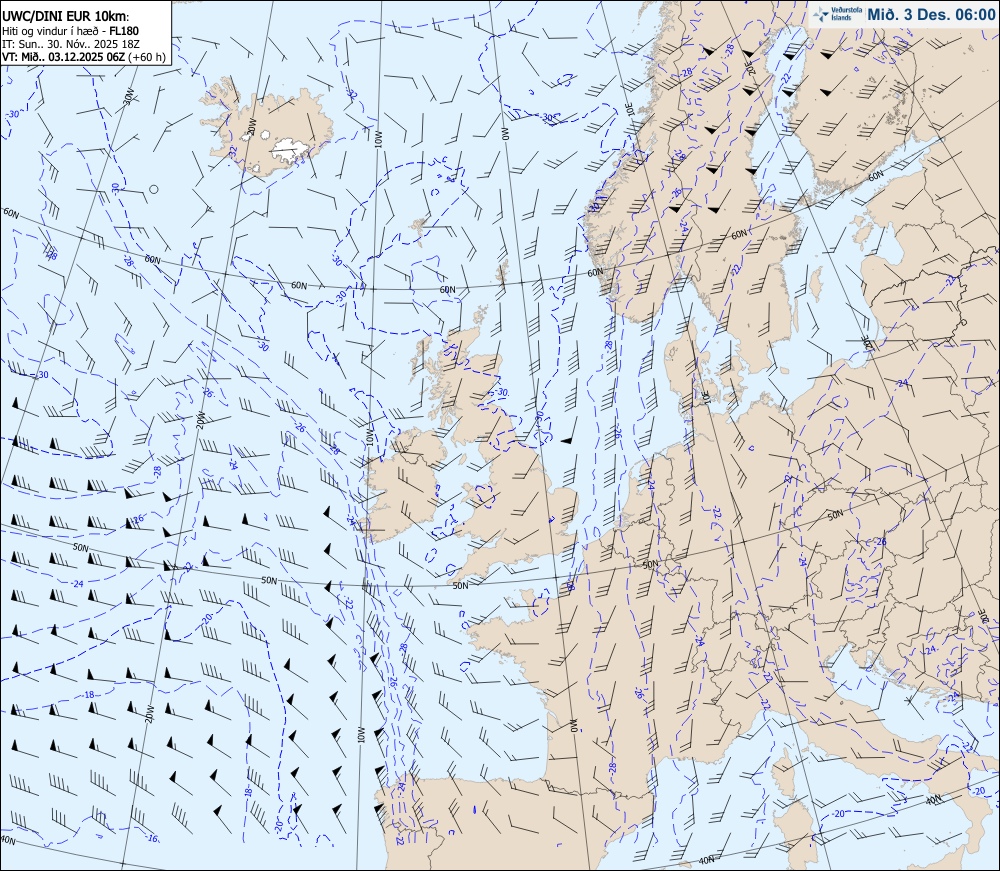Select the "Hiti og vindur í hæð - FL180" line

[70, 31]
